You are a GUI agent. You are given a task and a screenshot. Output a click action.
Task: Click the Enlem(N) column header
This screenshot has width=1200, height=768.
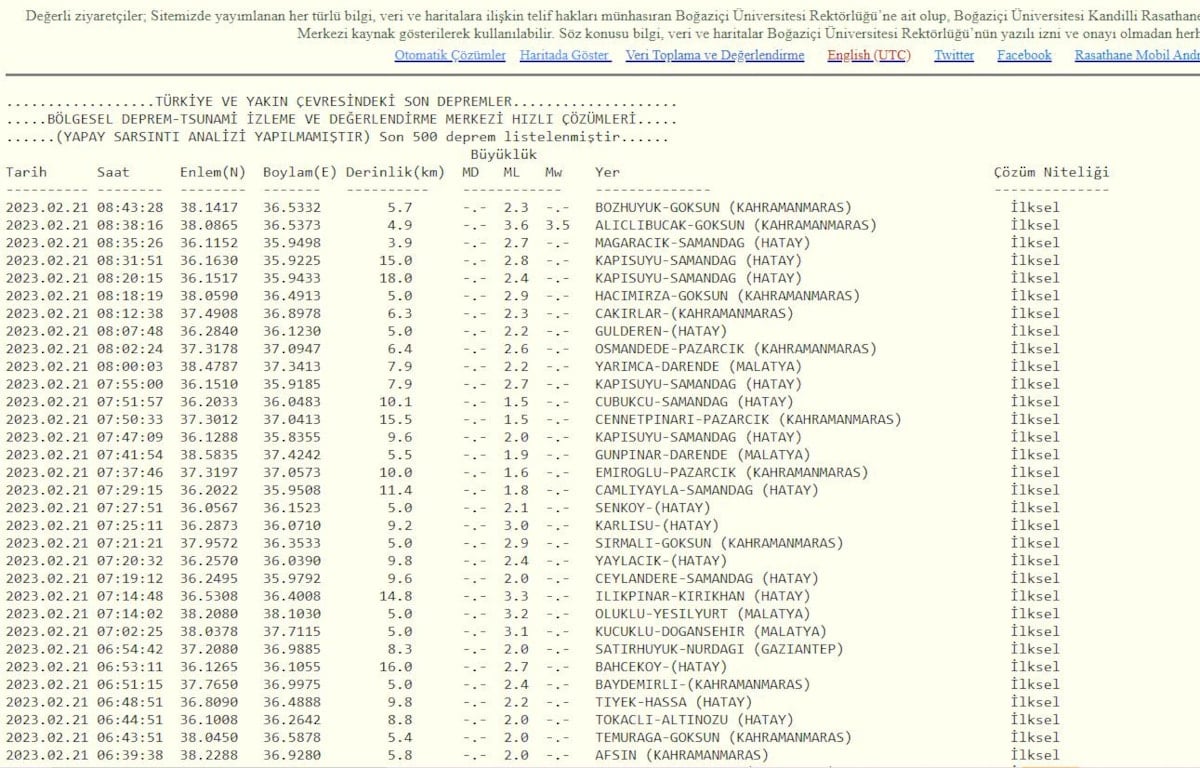pyautogui.click(x=212, y=172)
